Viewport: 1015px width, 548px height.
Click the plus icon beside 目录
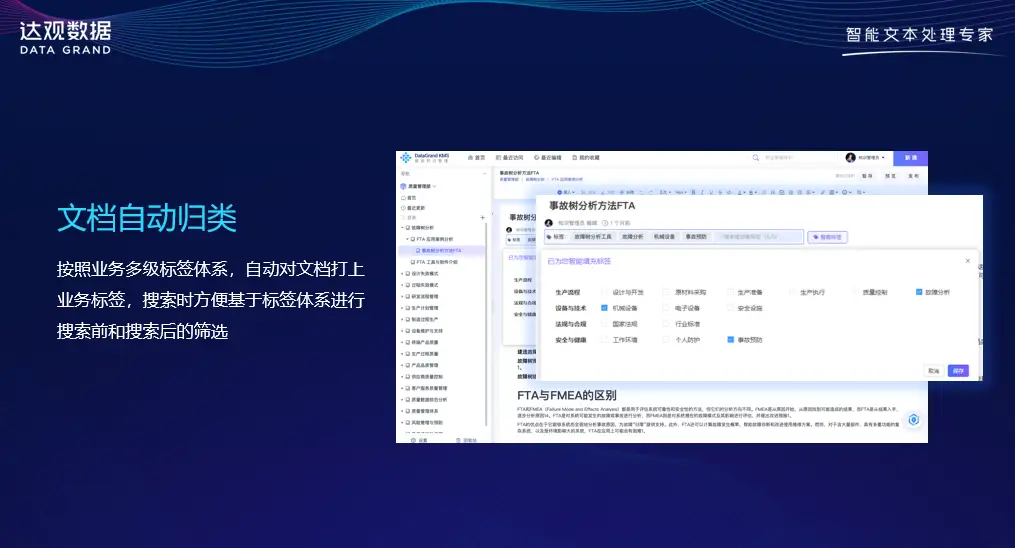tap(482, 217)
